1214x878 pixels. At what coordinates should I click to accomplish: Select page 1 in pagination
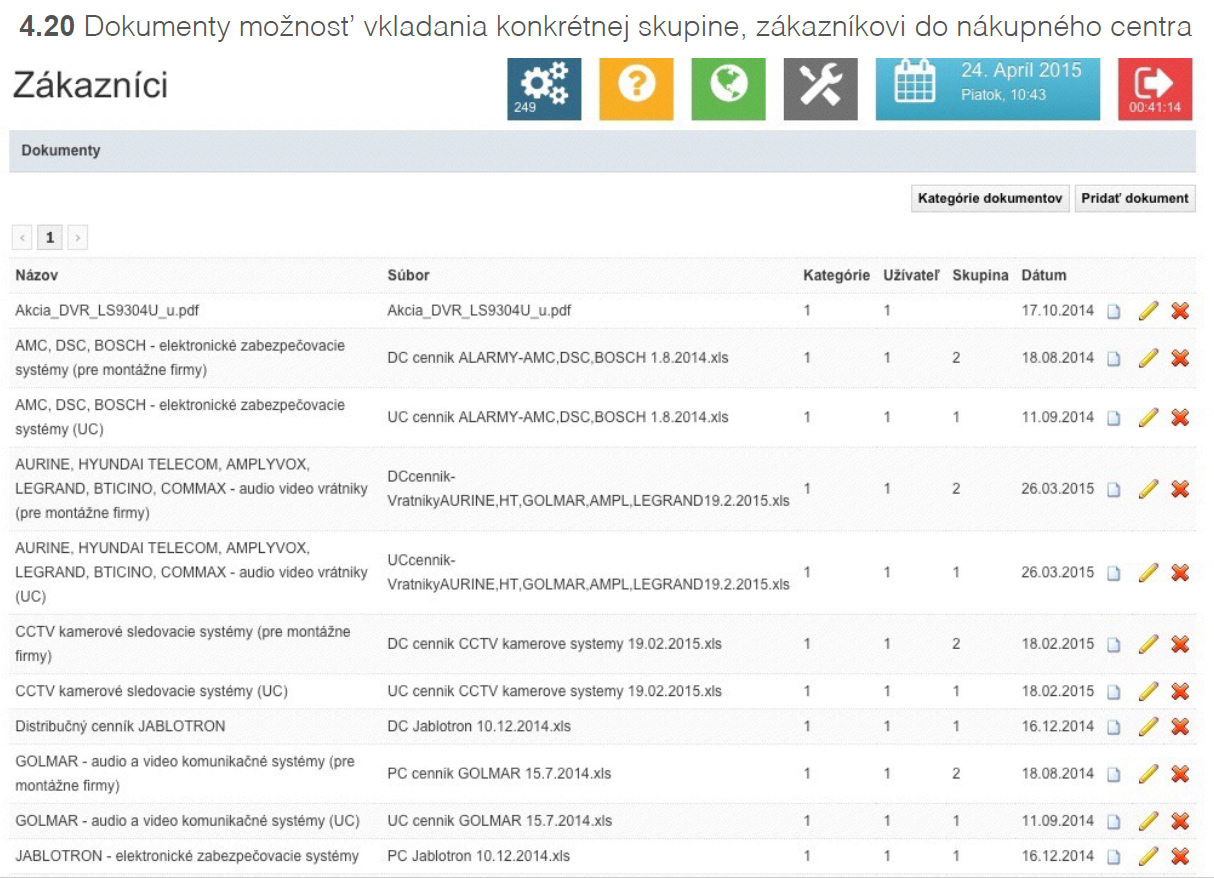49,238
